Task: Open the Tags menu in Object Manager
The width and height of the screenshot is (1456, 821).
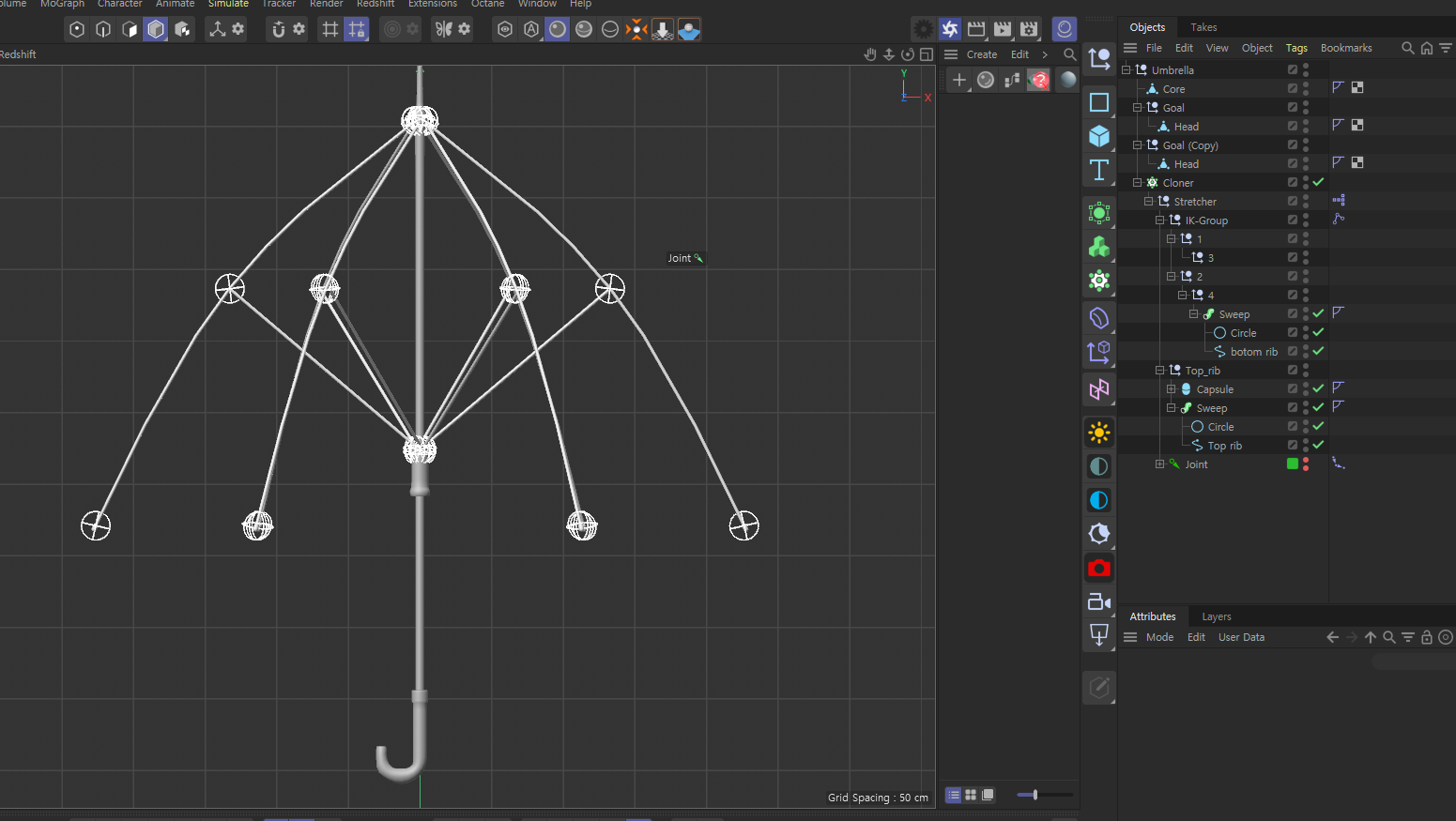Action: click(1296, 48)
